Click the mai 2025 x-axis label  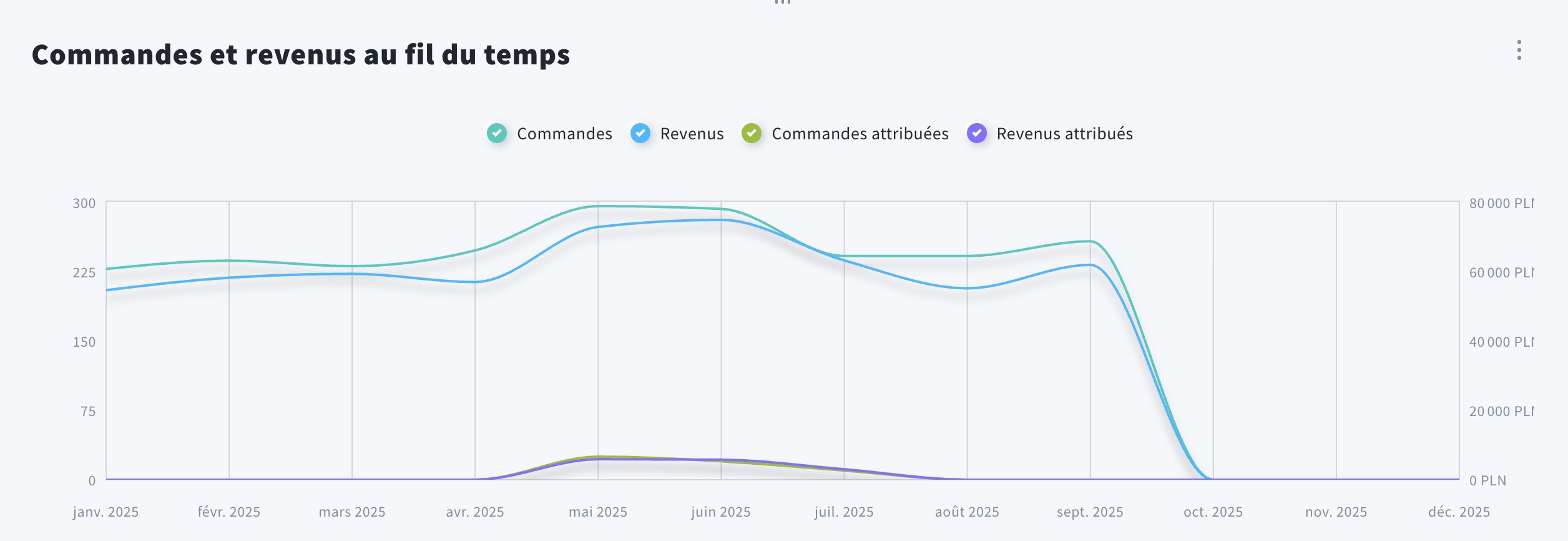coord(597,512)
